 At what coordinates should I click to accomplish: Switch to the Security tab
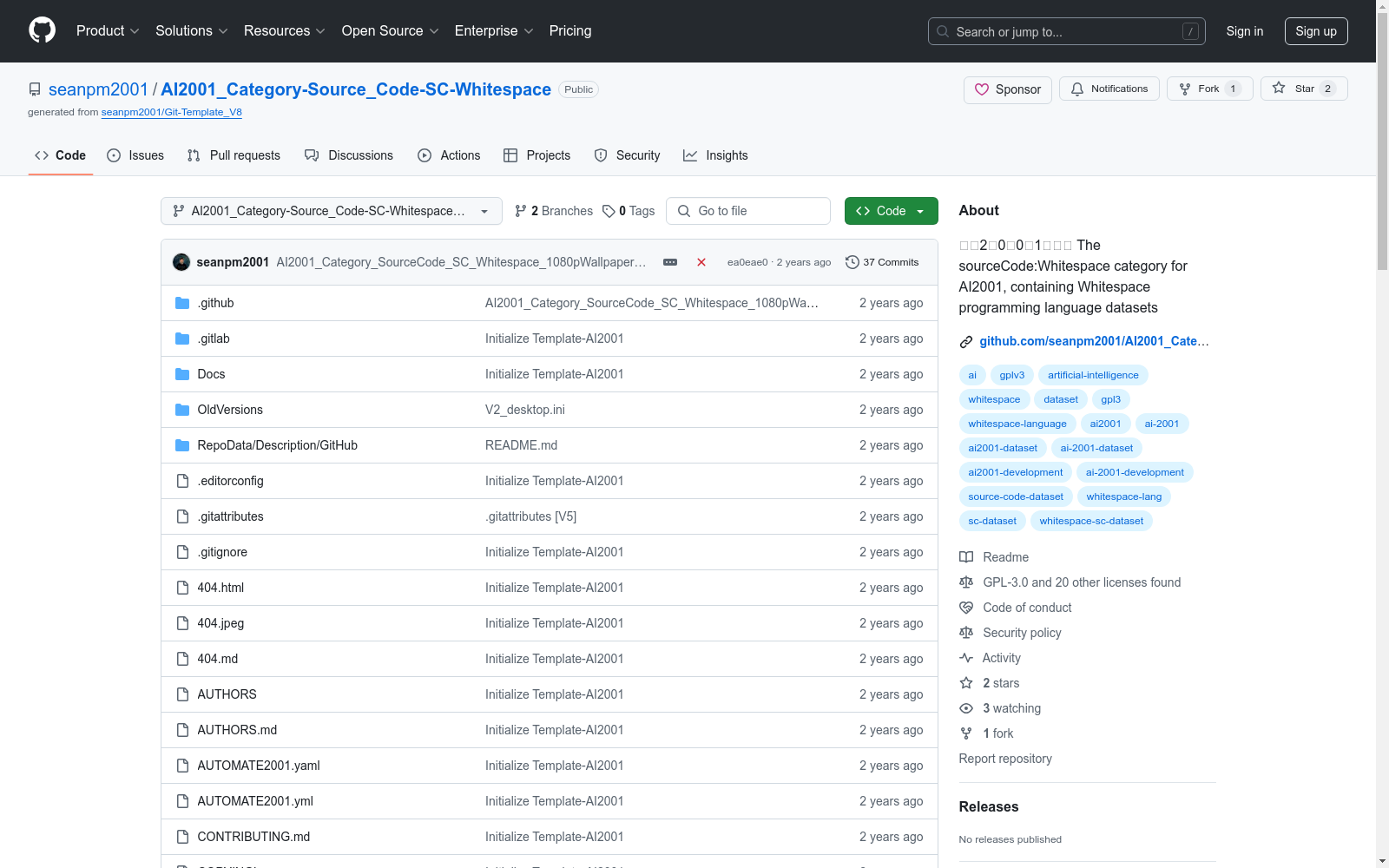[x=627, y=155]
